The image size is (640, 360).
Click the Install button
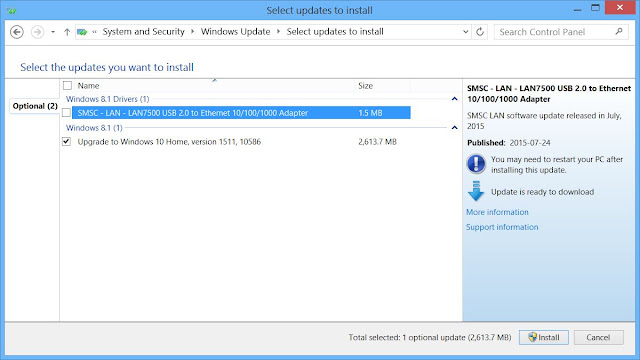click(x=544, y=337)
